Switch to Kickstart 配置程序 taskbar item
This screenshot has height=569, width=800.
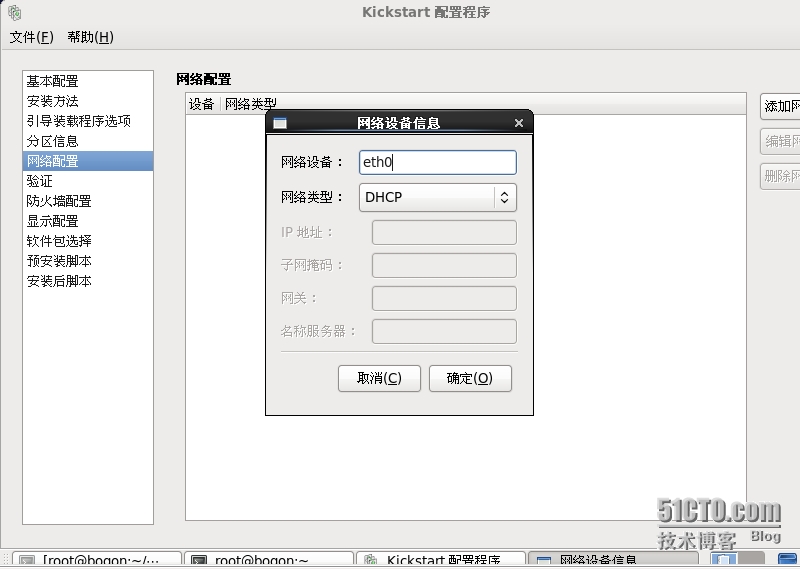tap(441, 559)
